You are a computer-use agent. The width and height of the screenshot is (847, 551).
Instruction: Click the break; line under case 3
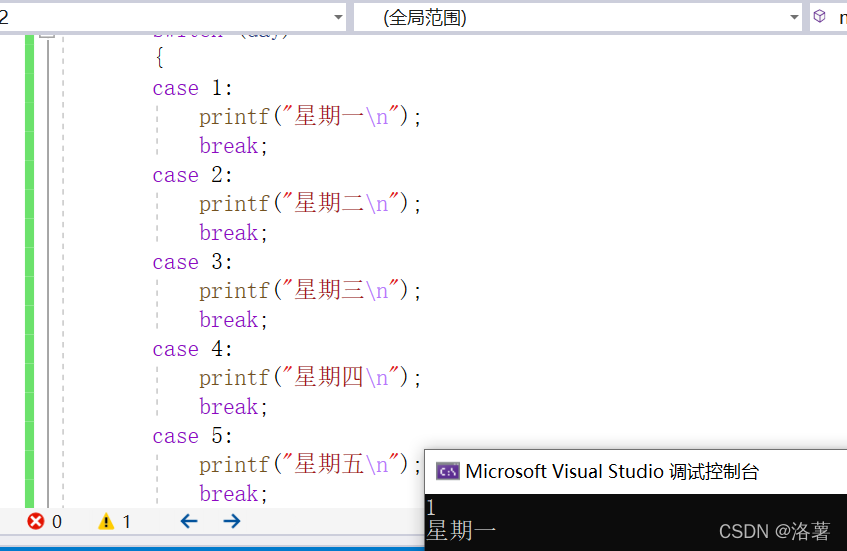[x=233, y=320]
